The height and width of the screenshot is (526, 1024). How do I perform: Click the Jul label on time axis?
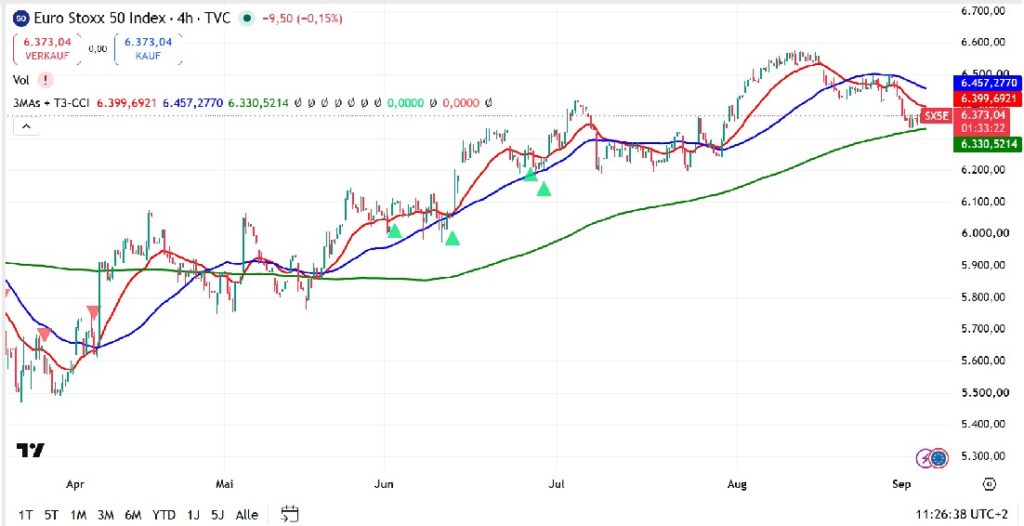coord(556,485)
